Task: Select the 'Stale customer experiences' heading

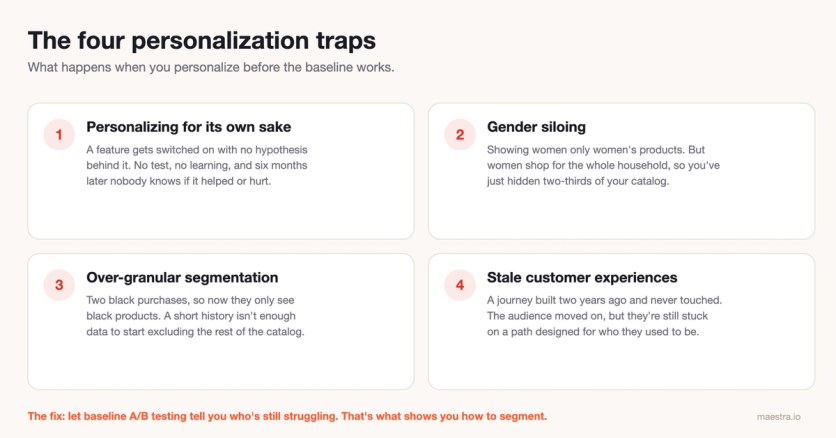Action: (x=582, y=277)
